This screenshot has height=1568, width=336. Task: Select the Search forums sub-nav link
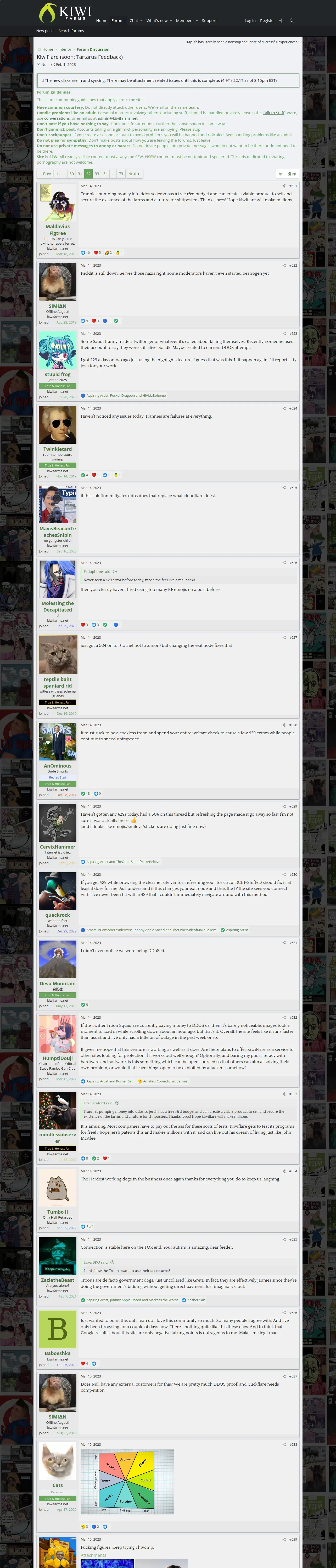pos(71,31)
